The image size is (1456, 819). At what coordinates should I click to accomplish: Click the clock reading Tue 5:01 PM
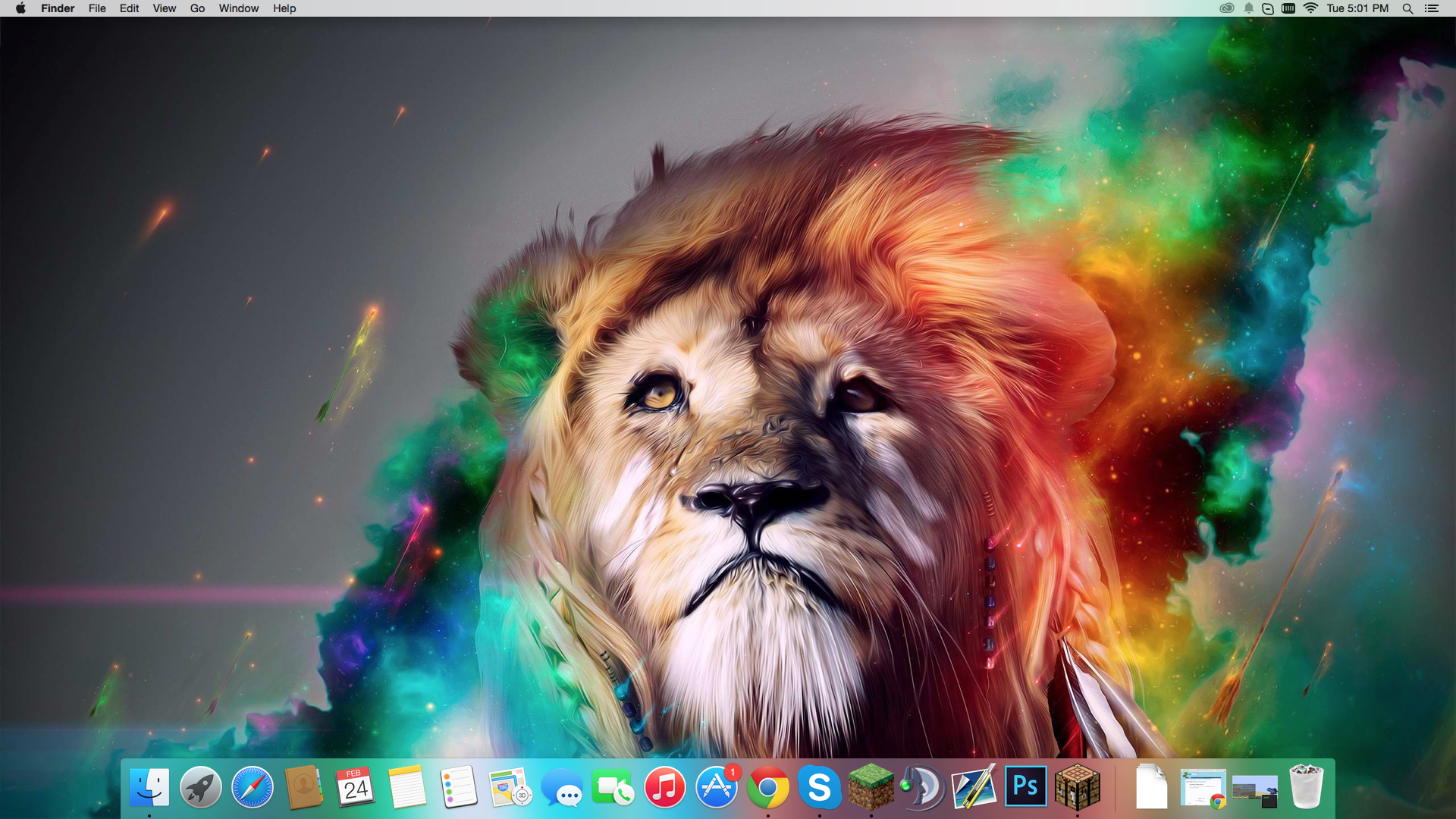click(1357, 8)
